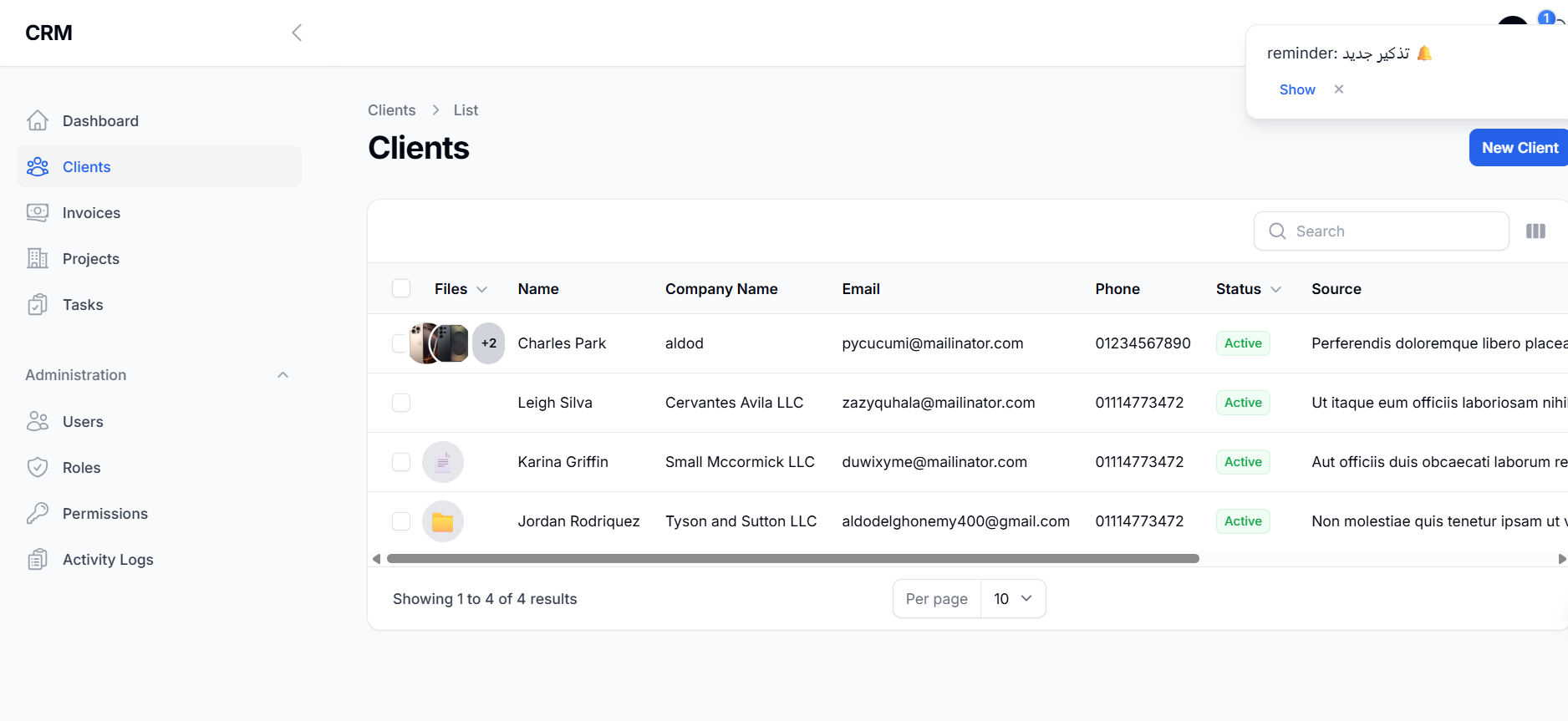Open Karina Griffin's document file icon
Screen dimensions: 1568x721
pos(443,462)
